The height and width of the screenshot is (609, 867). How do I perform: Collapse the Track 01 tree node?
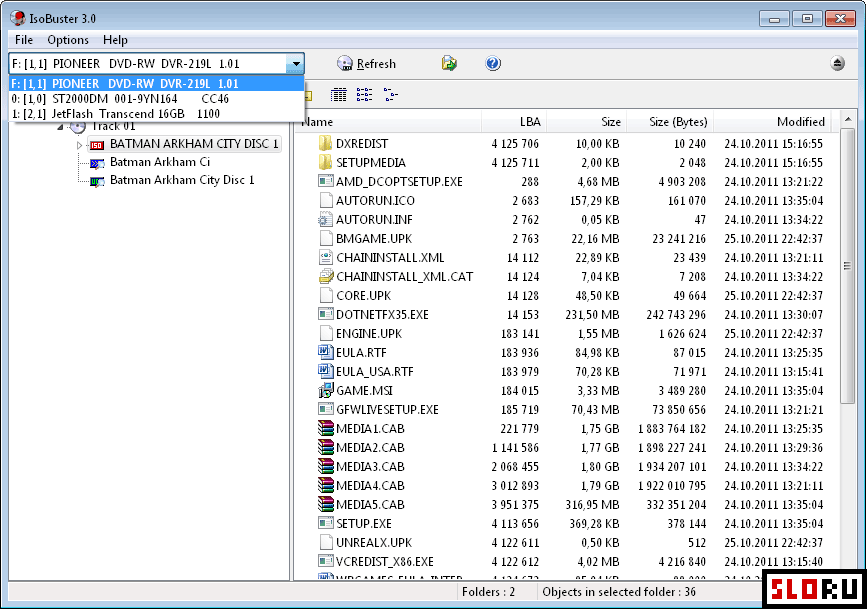[60, 127]
